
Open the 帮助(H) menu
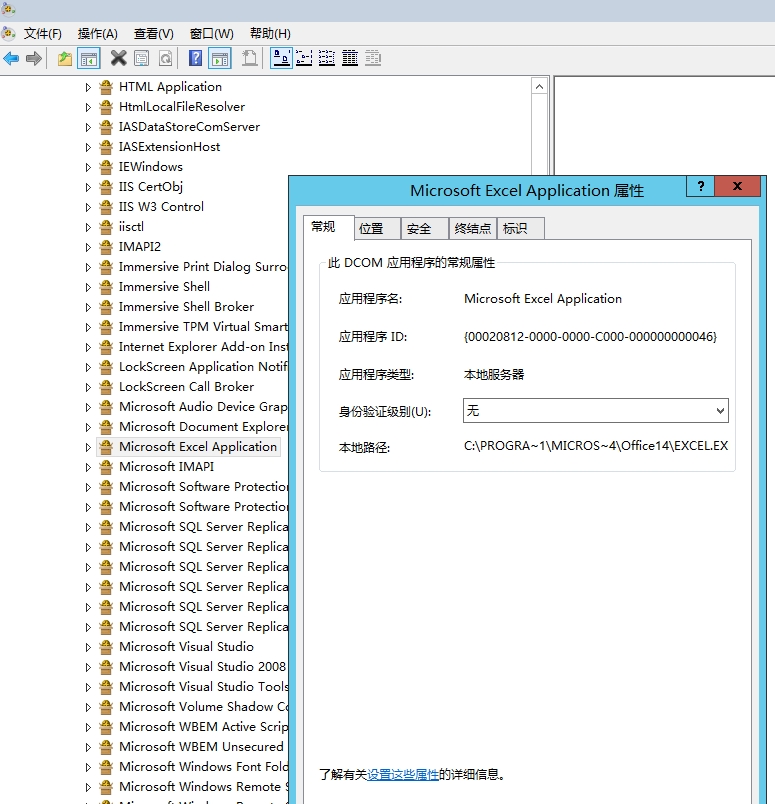pyautogui.click(x=270, y=34)
